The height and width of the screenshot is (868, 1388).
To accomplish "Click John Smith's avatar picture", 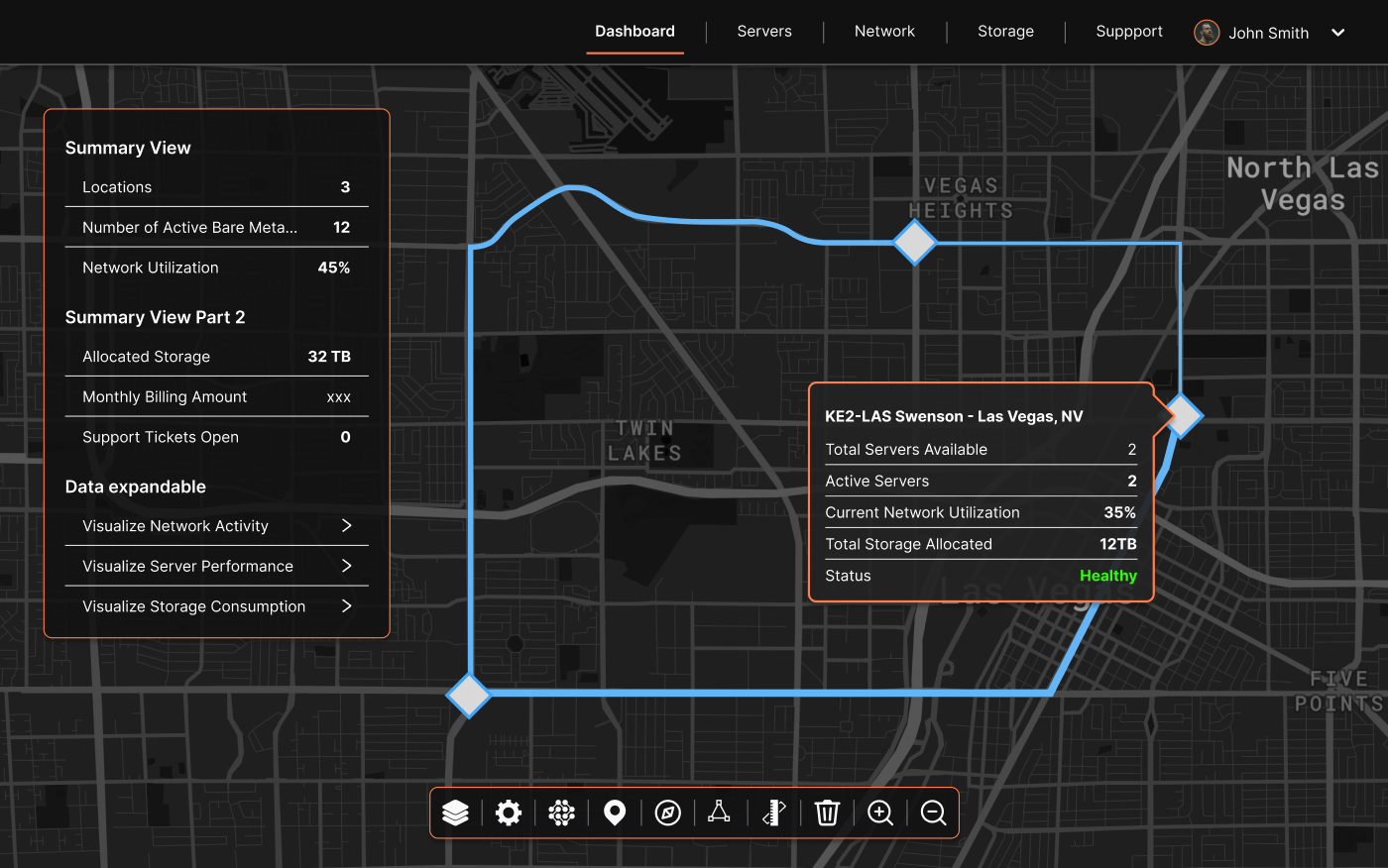I will pyautogui.click(x=1207, y=33).
